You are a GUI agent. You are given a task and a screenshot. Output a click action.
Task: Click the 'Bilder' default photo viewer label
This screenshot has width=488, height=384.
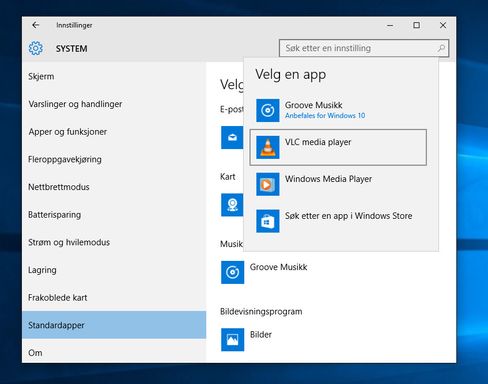coord(261,334)
